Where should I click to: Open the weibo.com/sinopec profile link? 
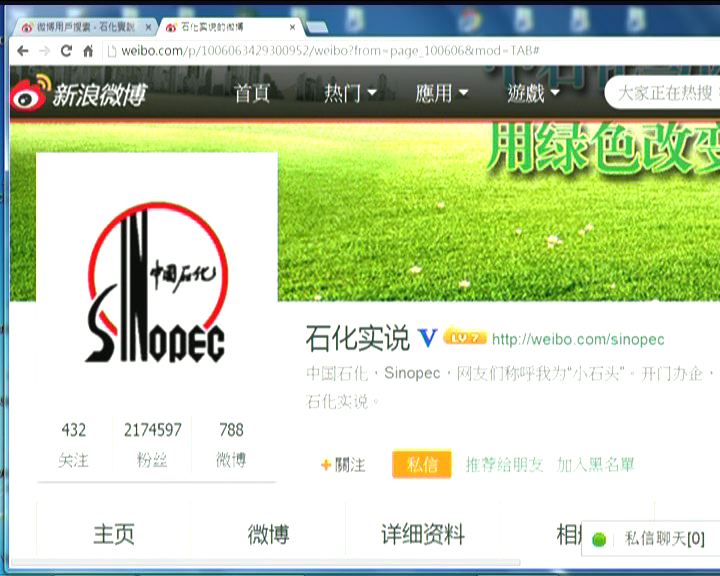tap(578, 339)
